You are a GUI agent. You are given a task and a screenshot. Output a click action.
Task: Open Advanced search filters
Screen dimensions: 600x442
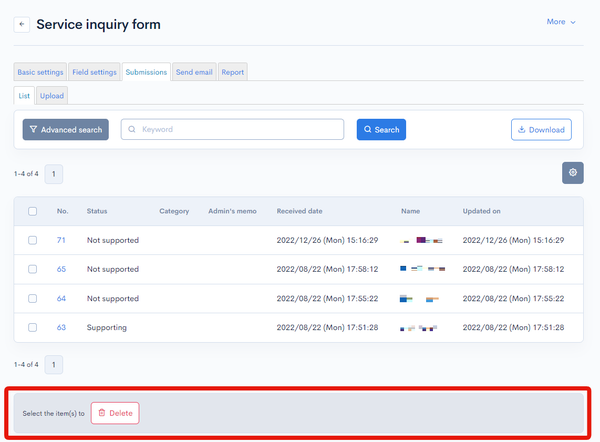click(65, 130)
